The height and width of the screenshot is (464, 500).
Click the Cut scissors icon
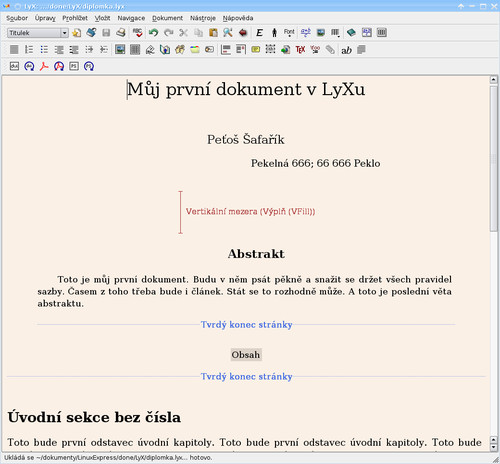coord(183,33)
